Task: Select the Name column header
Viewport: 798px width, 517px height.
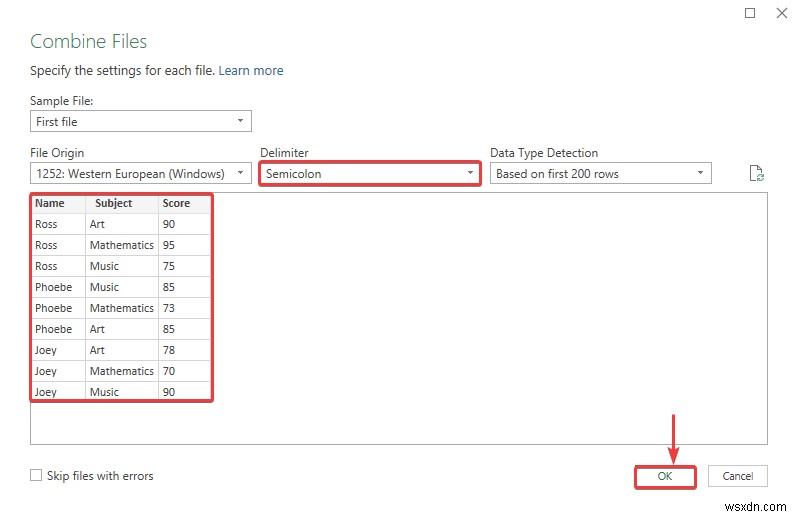Action: pyautogui.click(x=58, y=203)
